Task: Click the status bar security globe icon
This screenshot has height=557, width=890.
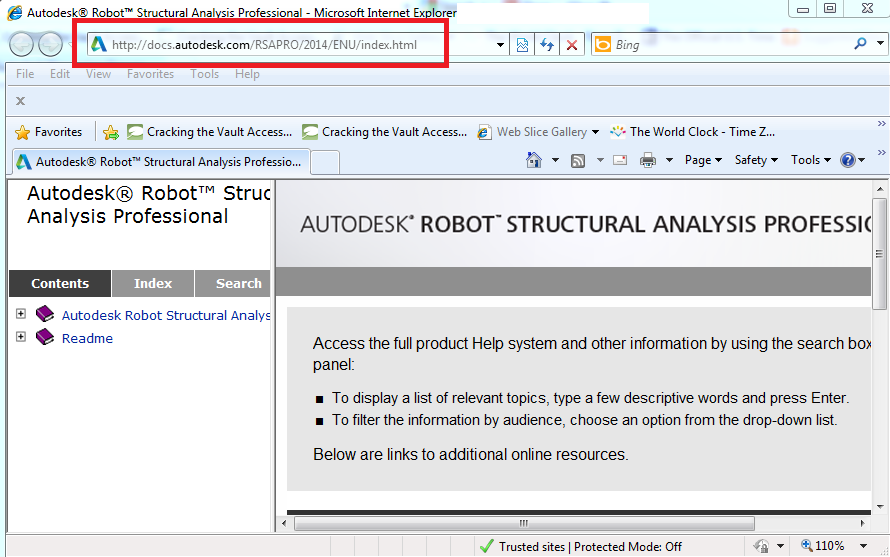Action: pos(761,546)
